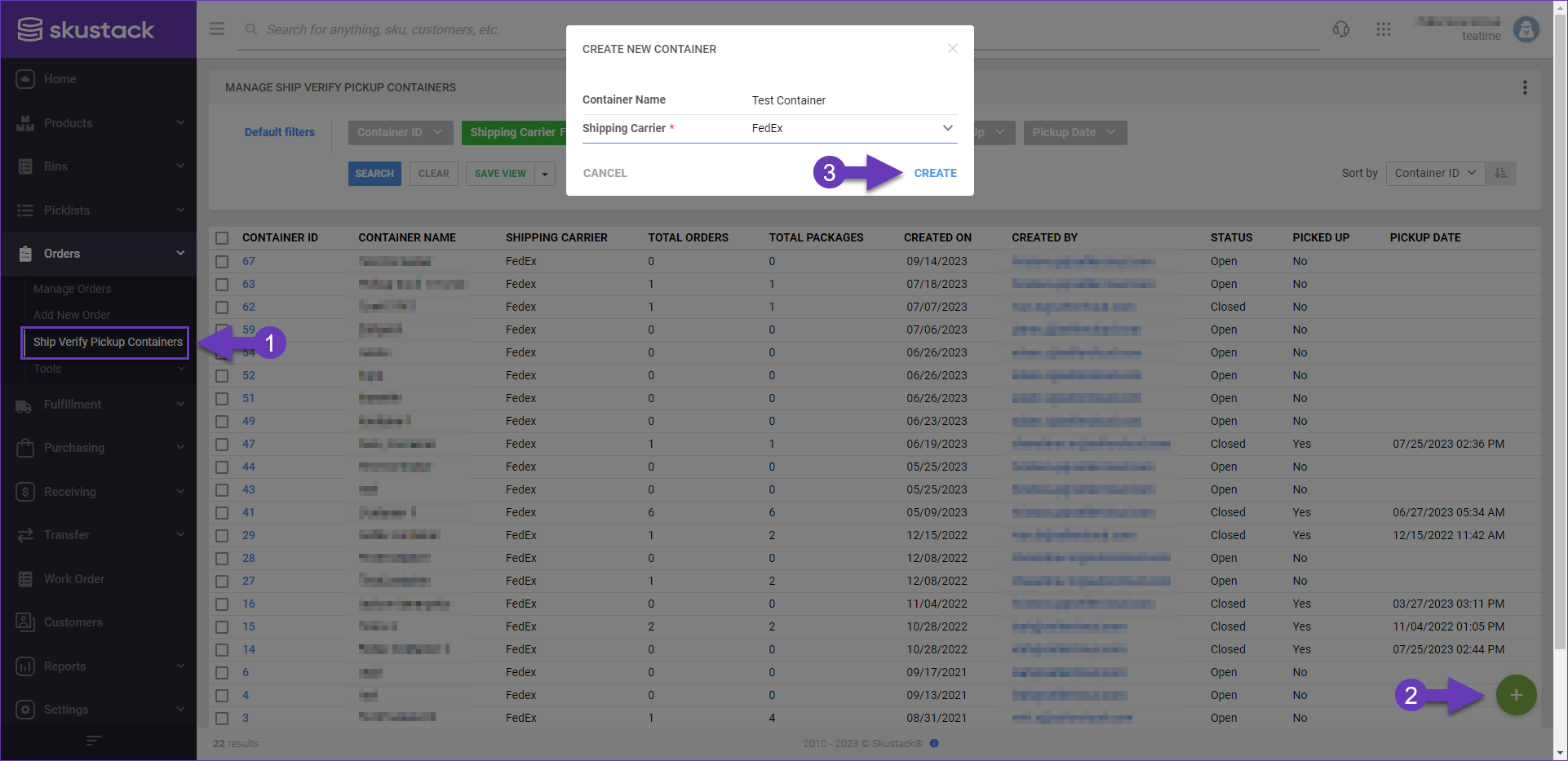Check the box for container 63

click(222, 285)
